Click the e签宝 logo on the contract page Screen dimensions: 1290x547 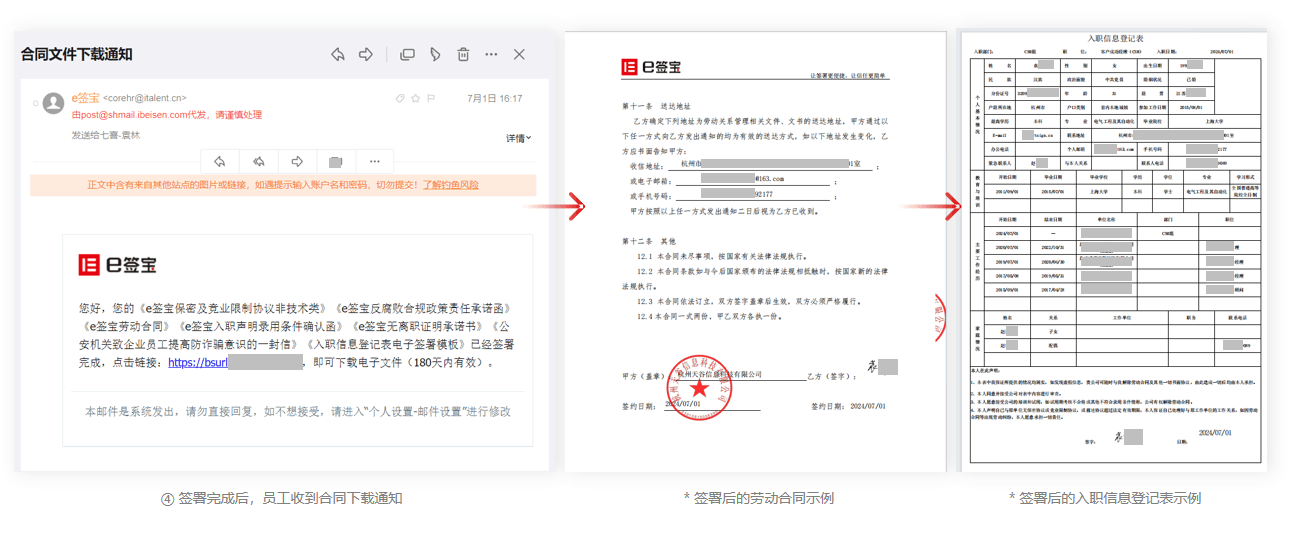pyautogui.click(x=651, y=67)
